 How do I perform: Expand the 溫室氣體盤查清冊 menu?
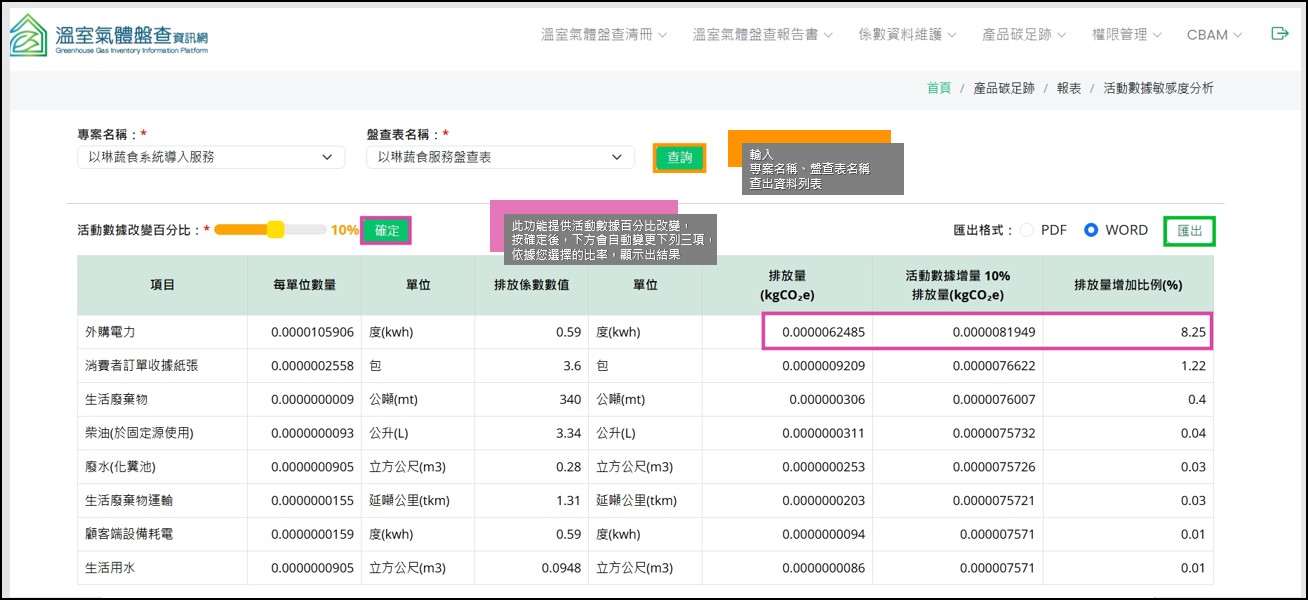604,35
